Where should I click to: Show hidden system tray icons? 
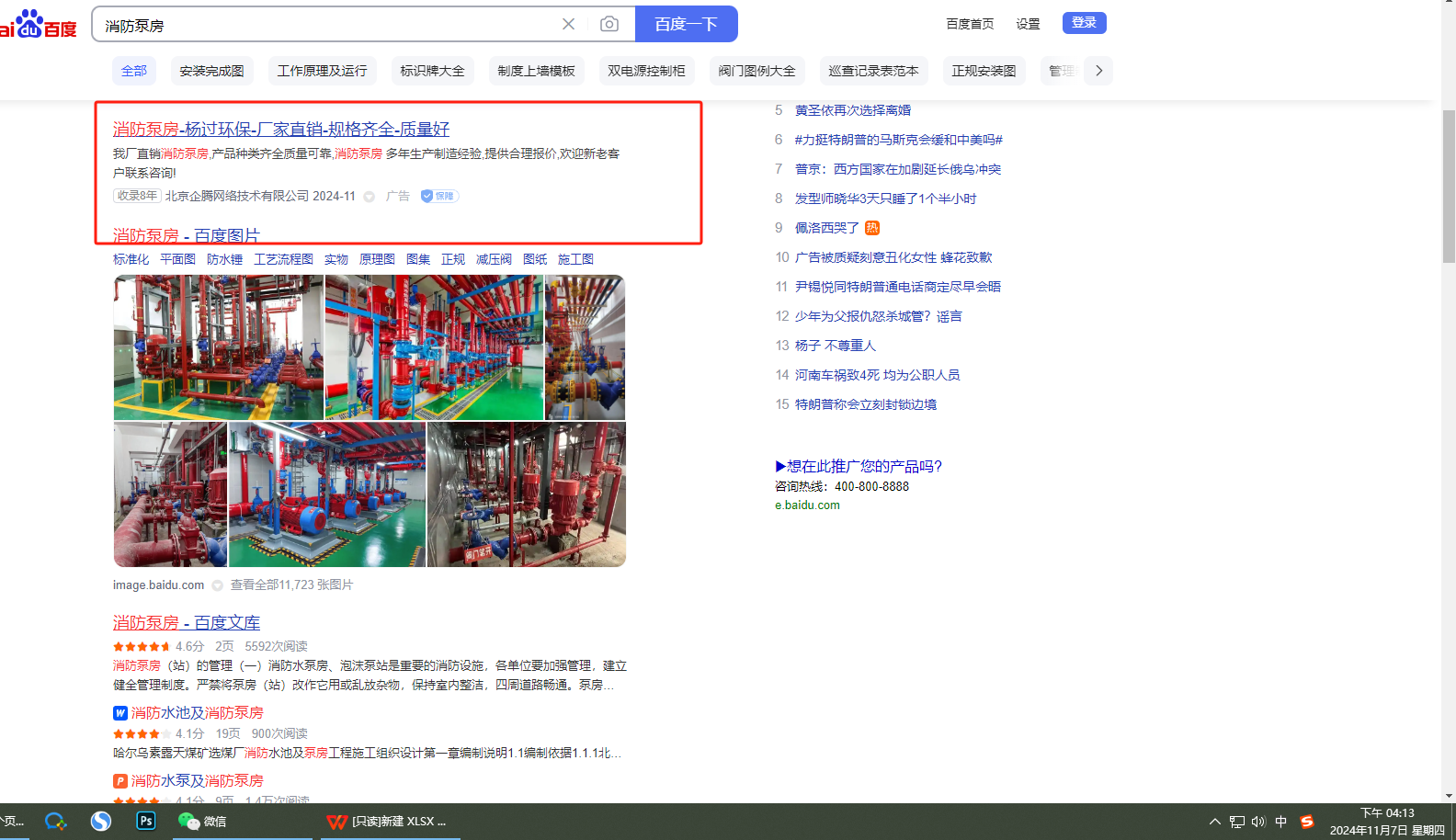[x=1215, y=822]
